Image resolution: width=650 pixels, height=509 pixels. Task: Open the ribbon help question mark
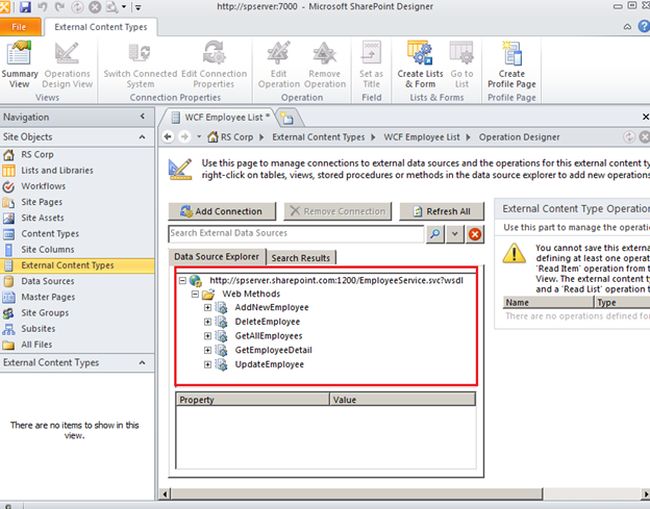(644, 26)
